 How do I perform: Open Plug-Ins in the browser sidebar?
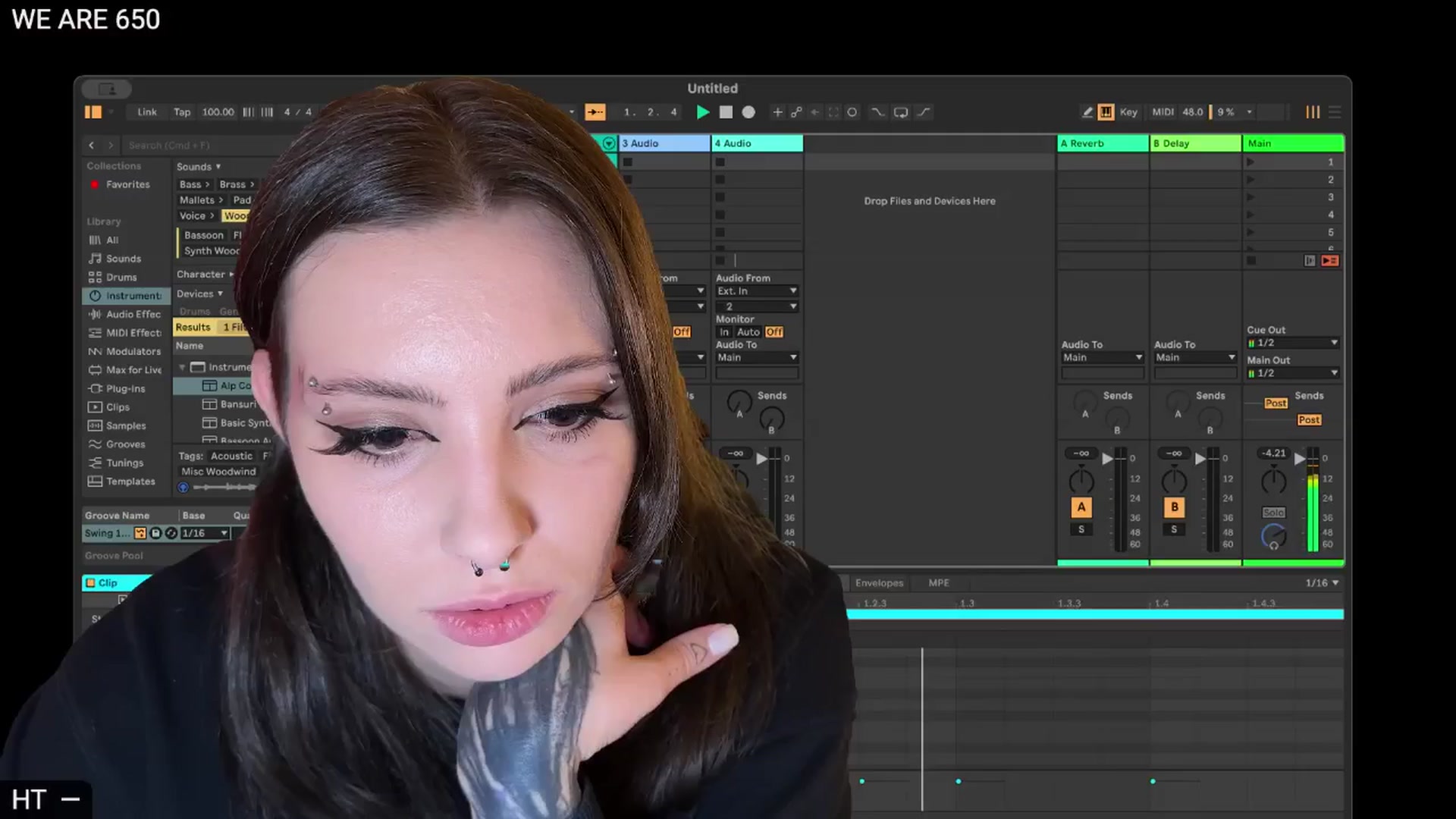tap(125, 389)
